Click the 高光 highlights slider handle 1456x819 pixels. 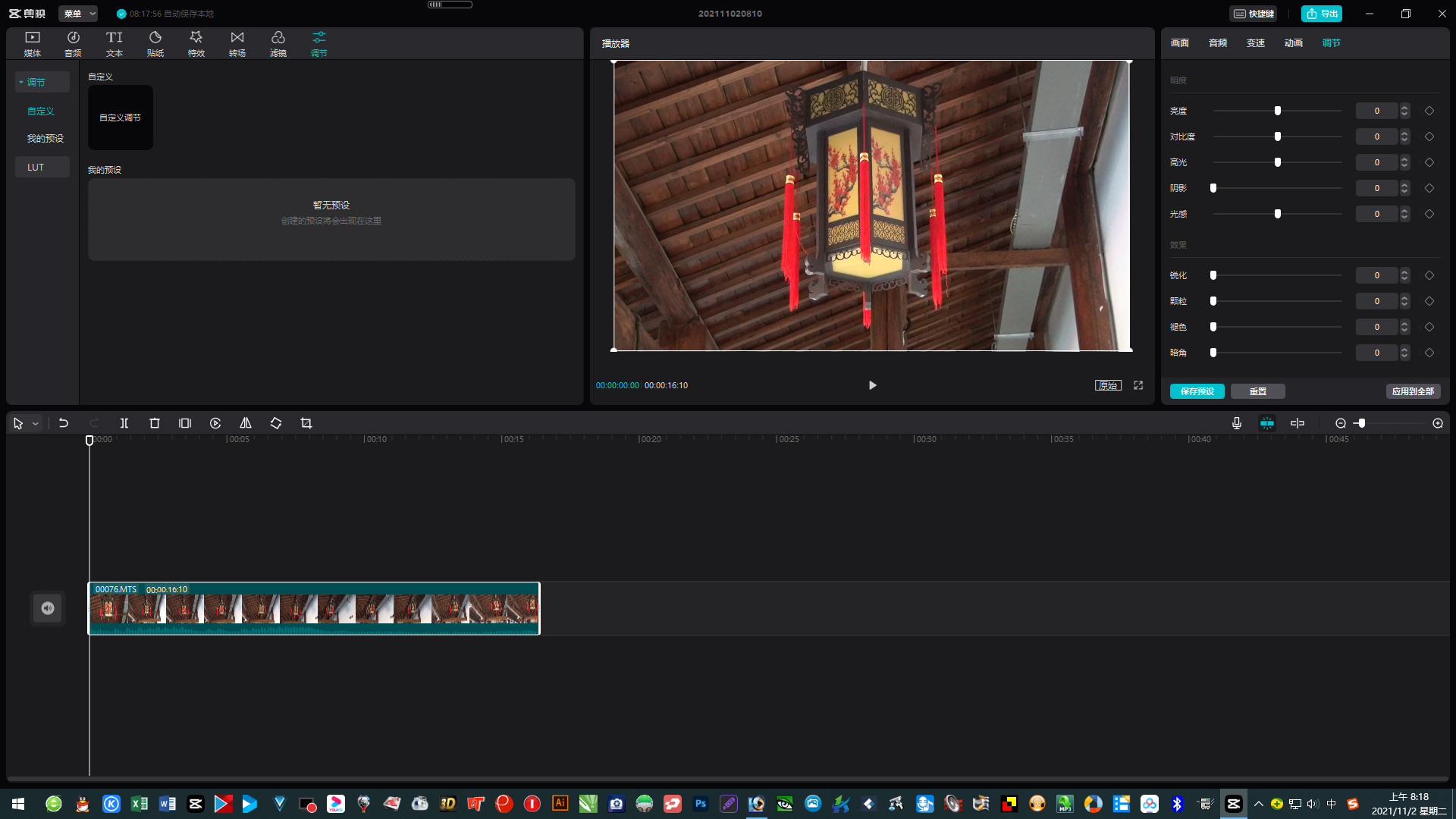coord(1278,162)
